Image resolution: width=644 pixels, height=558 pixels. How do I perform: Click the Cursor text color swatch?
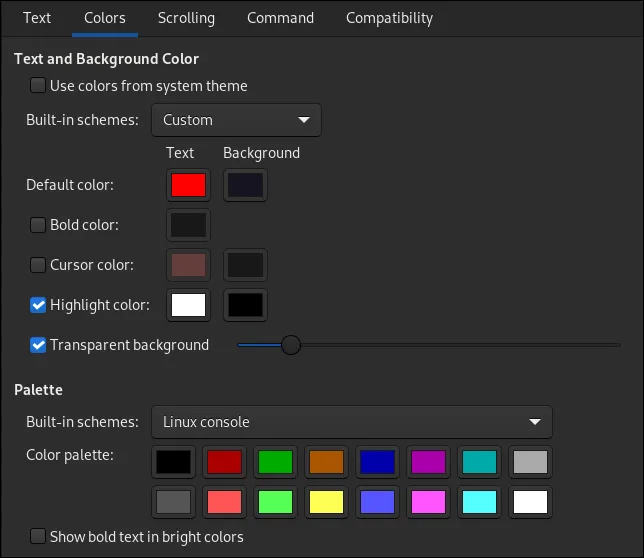tap(188, 265)
